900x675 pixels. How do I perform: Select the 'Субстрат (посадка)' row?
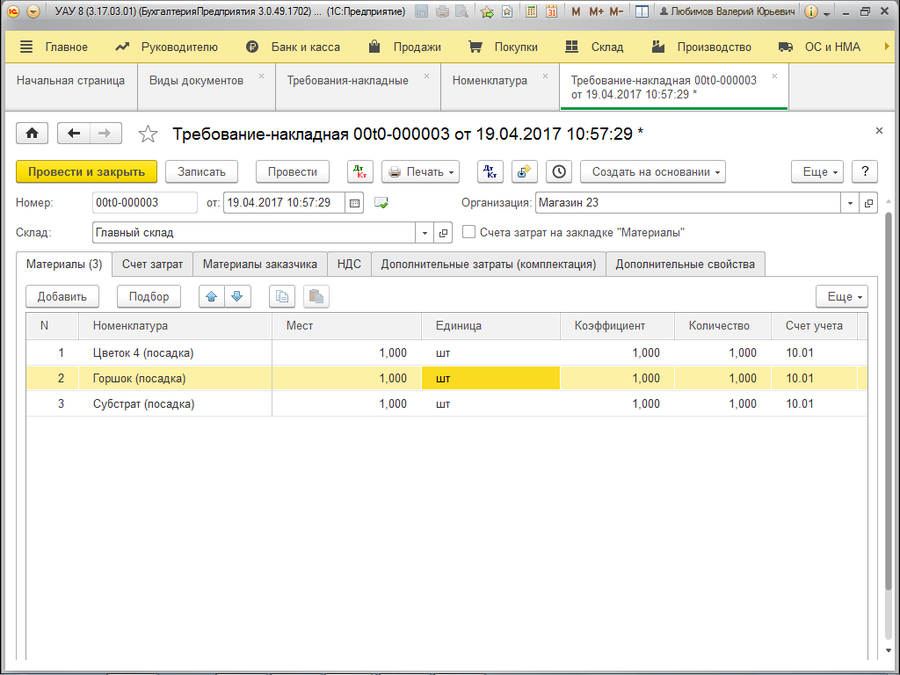[x=143, y=404]
